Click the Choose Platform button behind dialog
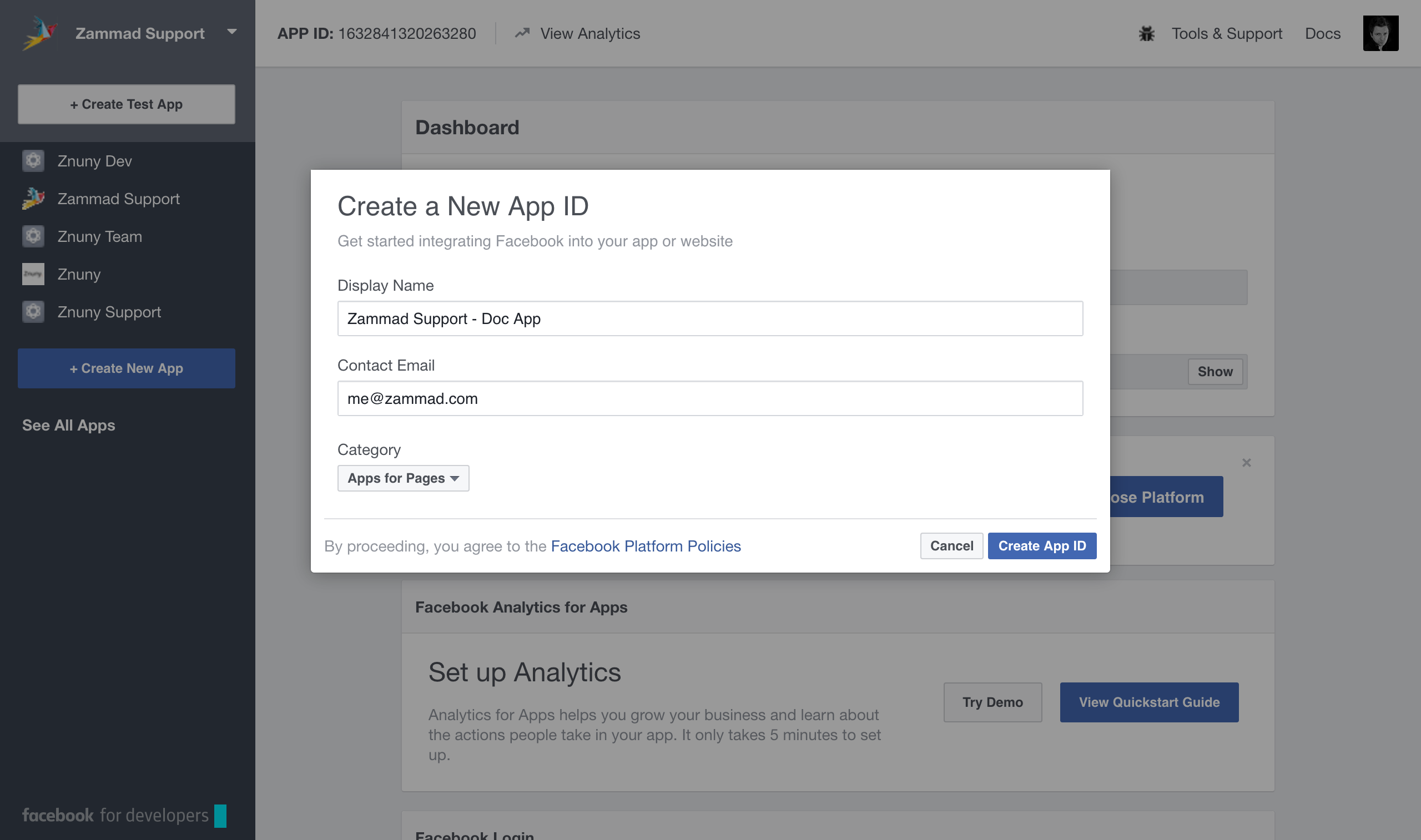The image size is (1421, 840). (1166, 497)
